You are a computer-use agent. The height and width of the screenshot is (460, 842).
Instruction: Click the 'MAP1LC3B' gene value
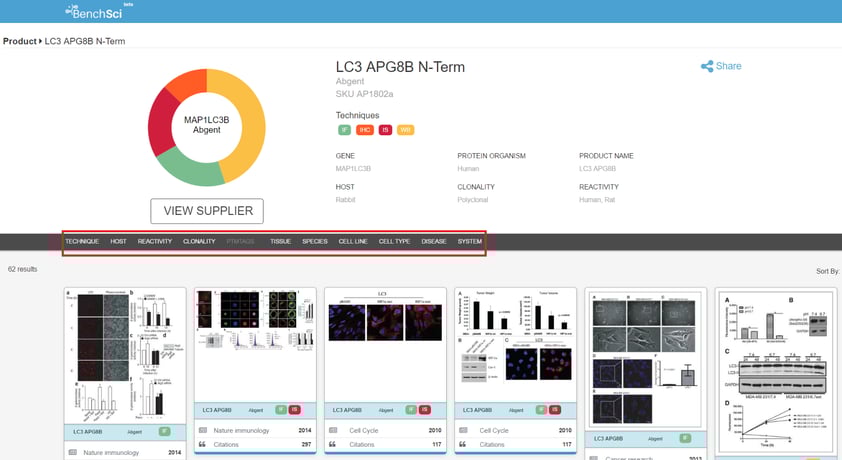coord(353,169)
